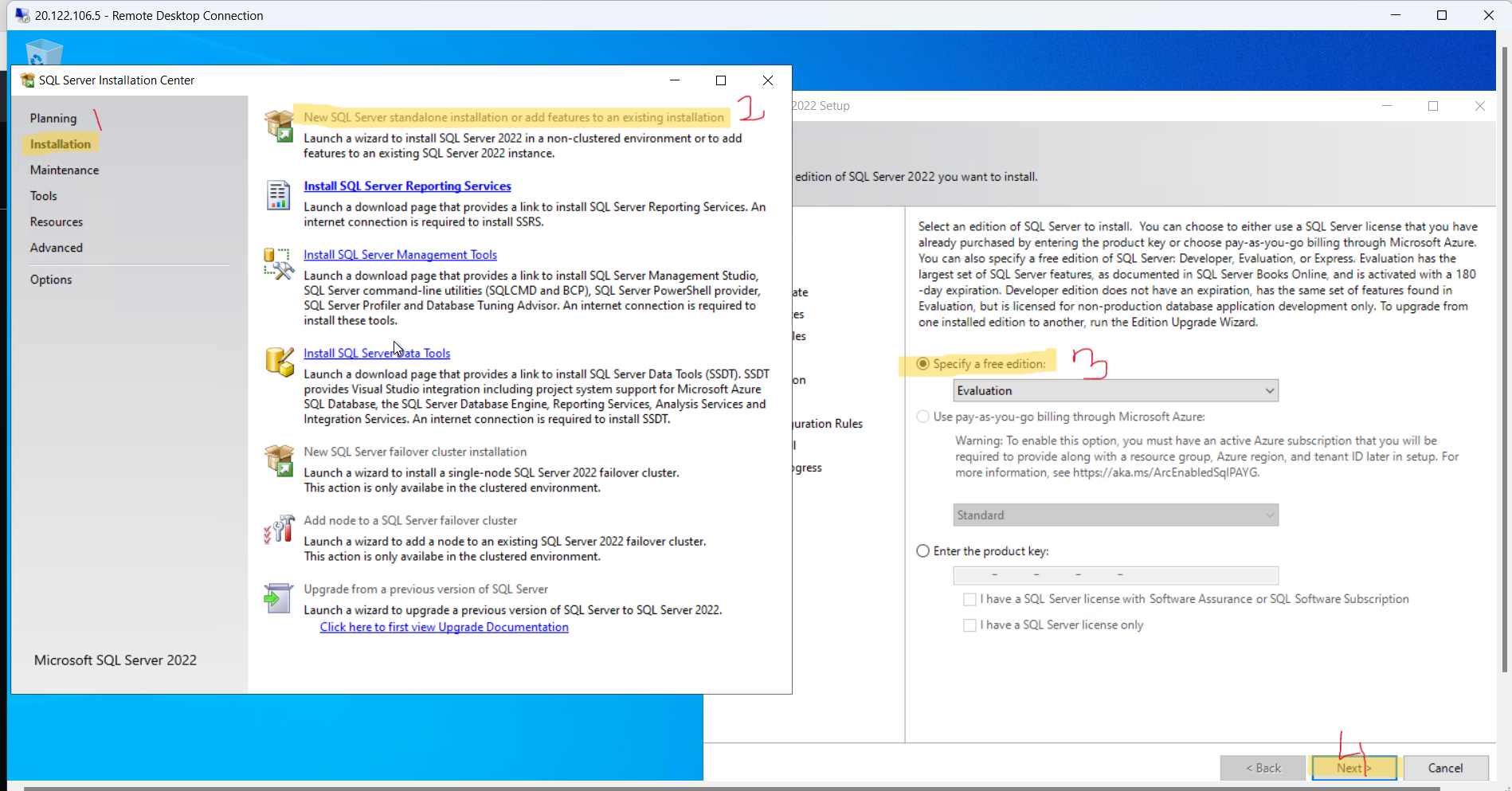Click the Add node to failover cluster icon
This screenshot has height=791, width=1512.
[x=279, y=529]
